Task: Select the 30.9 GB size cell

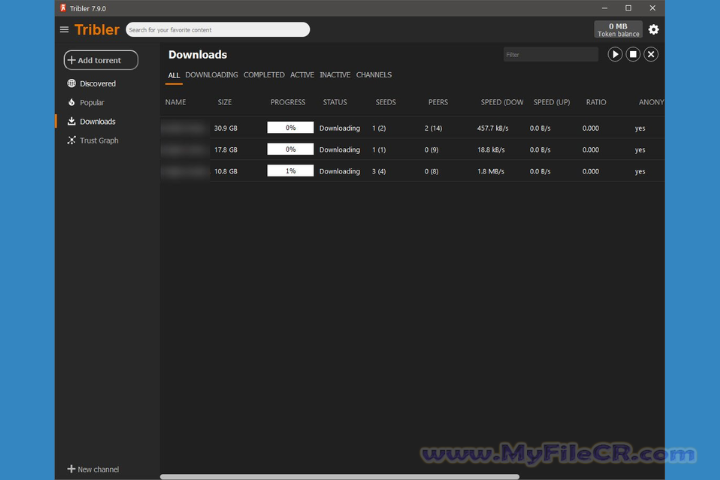Action: [x=226, y=129]
